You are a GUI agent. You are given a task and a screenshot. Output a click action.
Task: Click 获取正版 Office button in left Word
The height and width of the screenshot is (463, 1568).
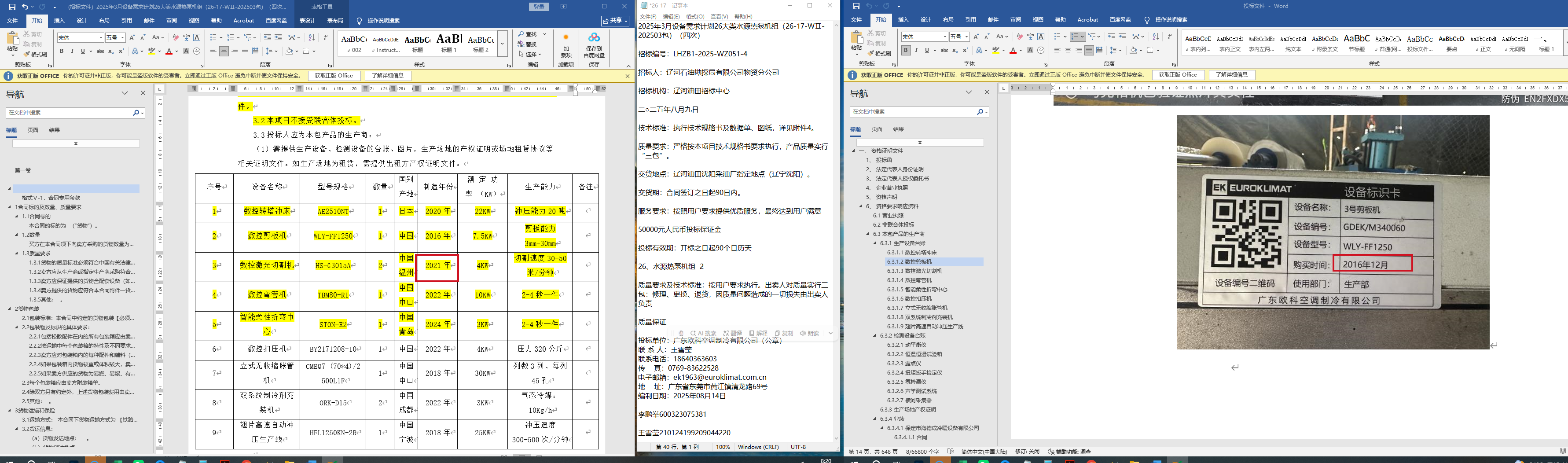[334, 76]
